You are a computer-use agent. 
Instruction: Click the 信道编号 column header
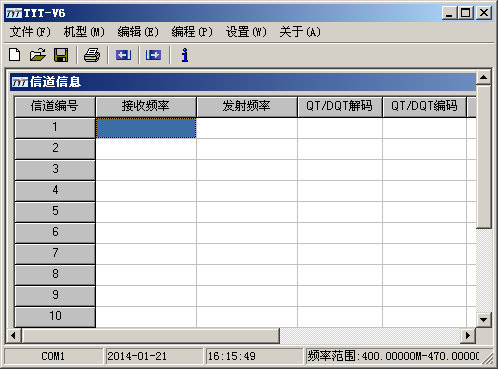55,107
